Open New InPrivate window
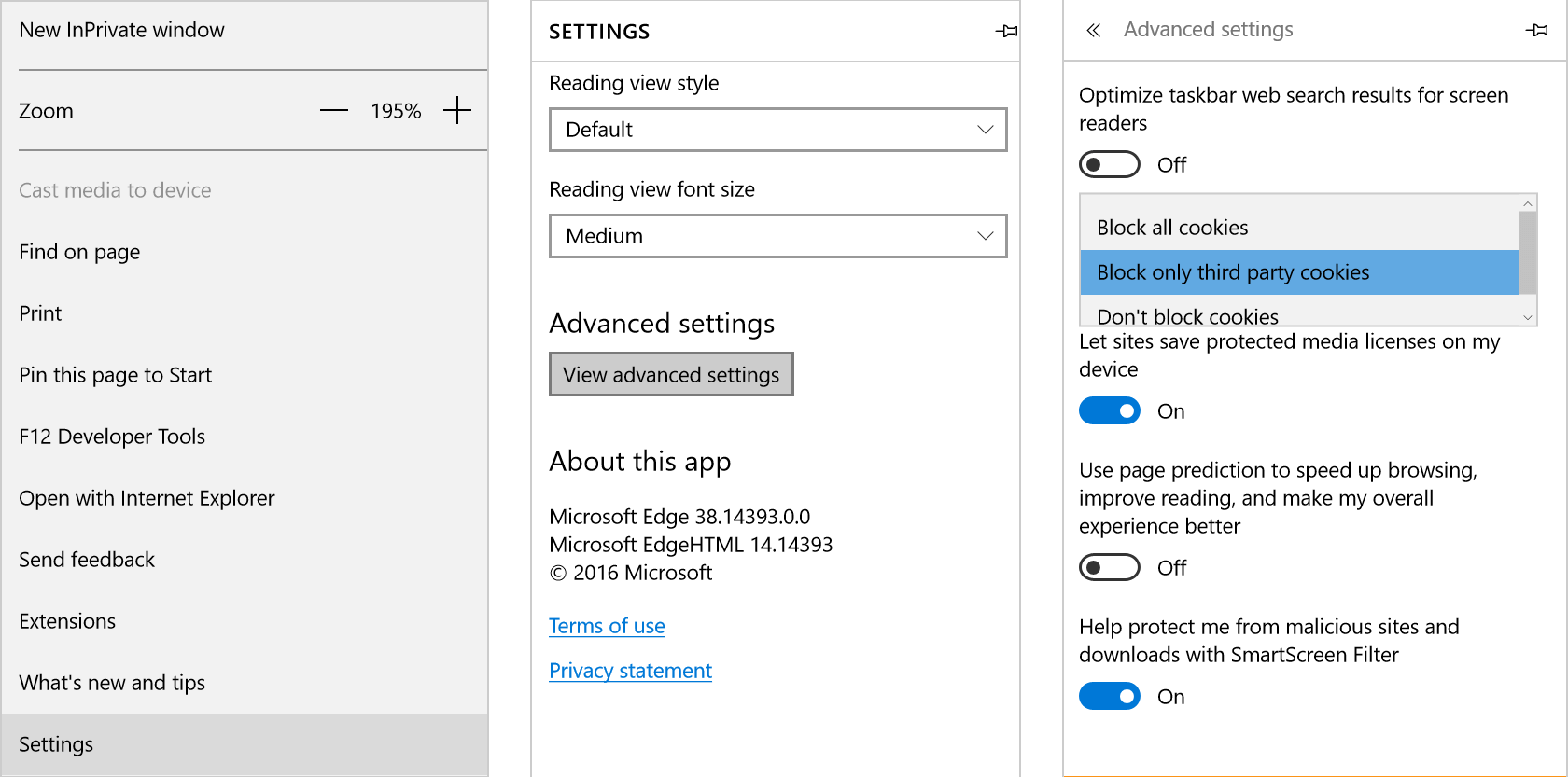Screen dimensions: 1568x777 (245, 31)
